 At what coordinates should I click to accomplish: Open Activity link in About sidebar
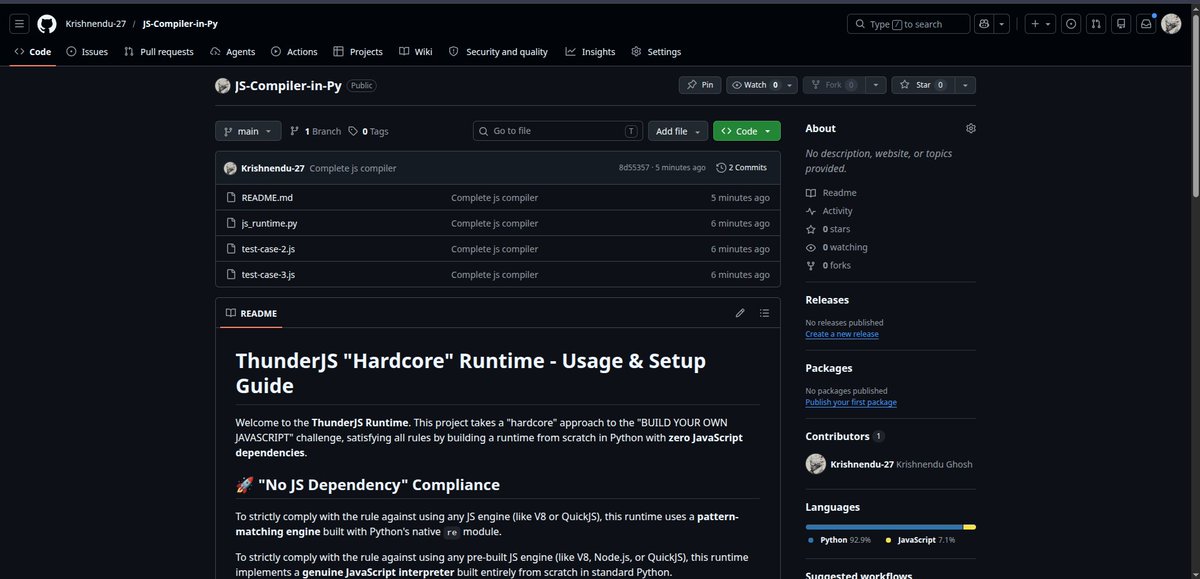tap(829, 211)
